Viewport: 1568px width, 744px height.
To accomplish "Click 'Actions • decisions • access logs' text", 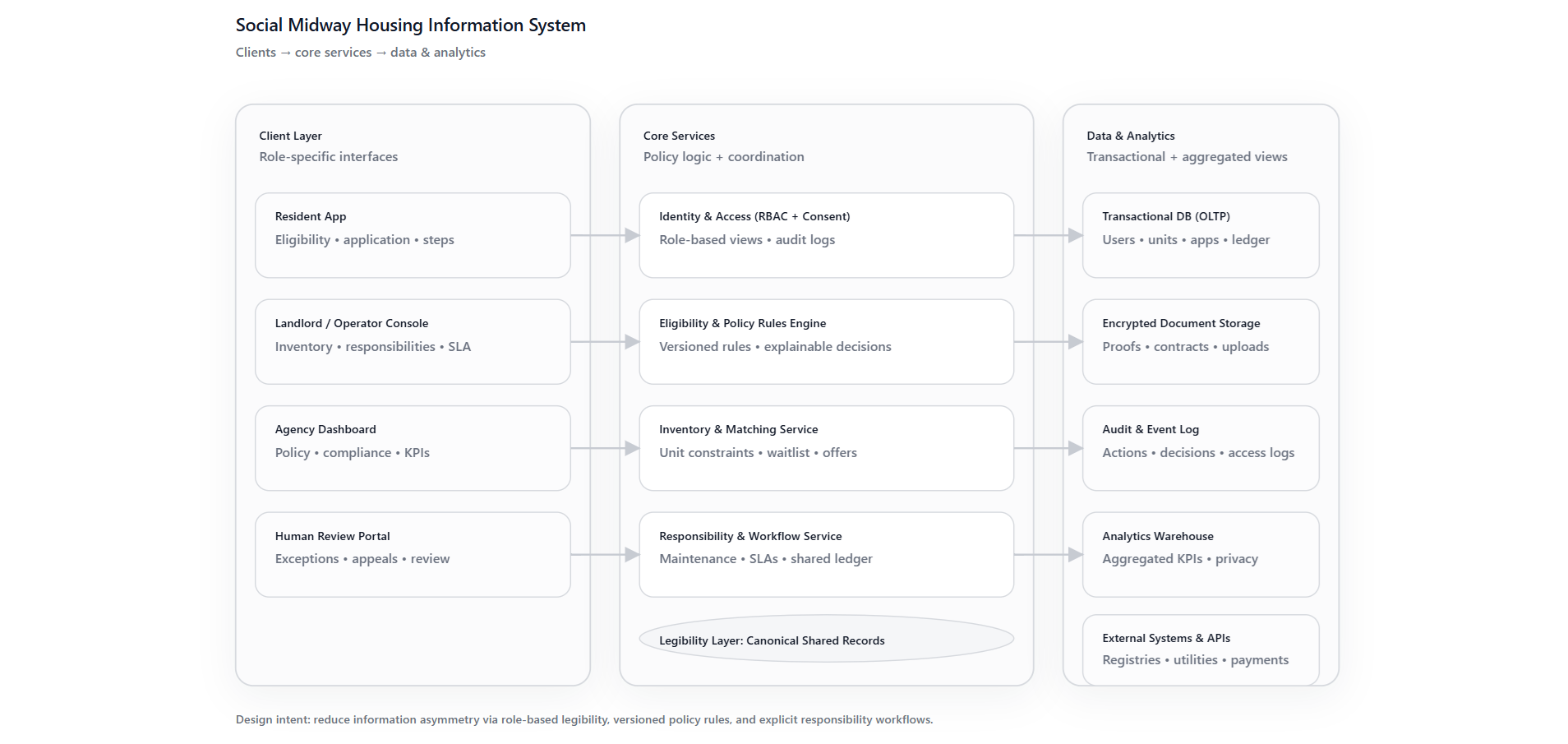I will (x=1198, y=453).
